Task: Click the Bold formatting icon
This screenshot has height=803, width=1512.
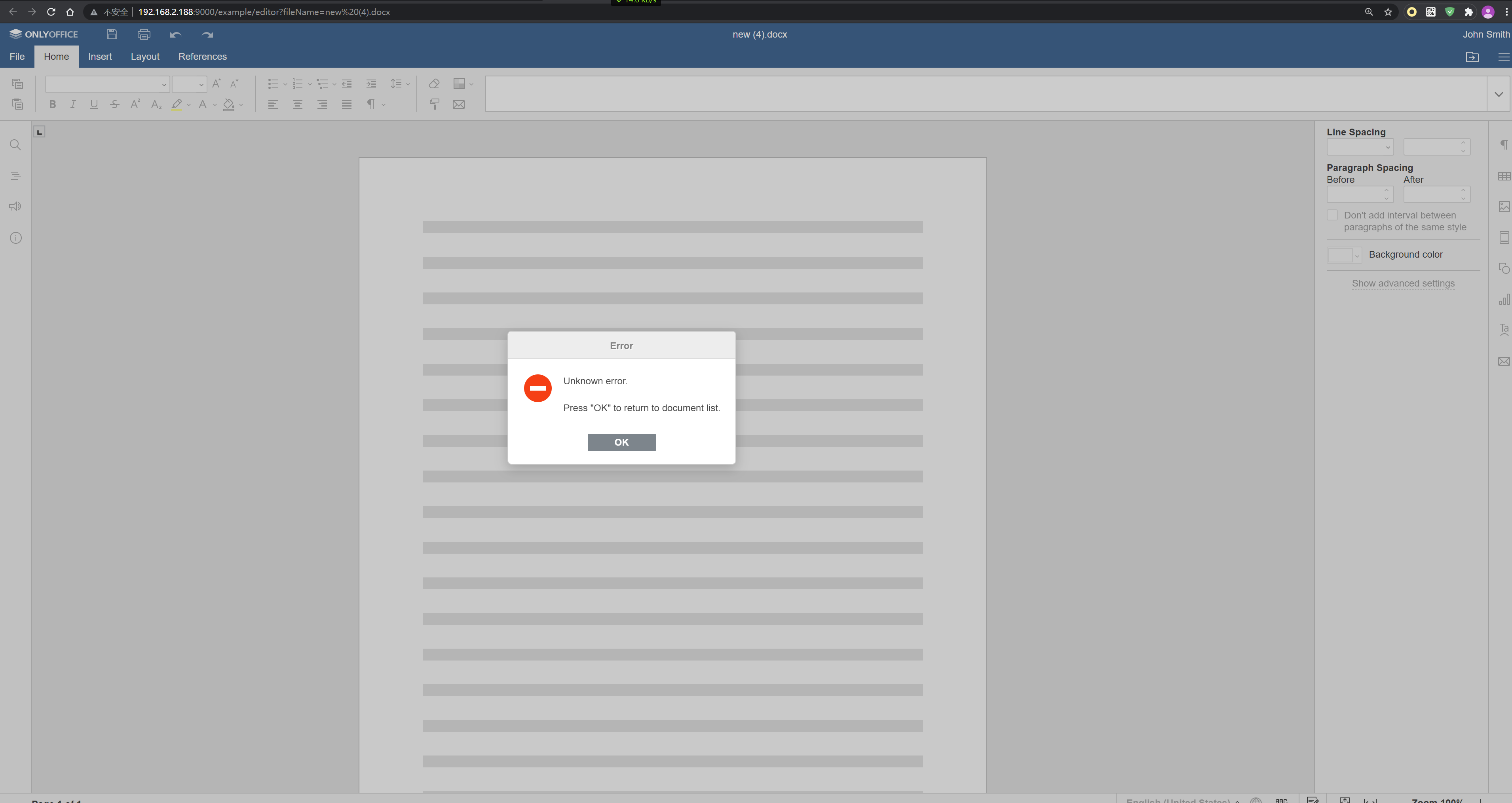Action: click(52, 104)
